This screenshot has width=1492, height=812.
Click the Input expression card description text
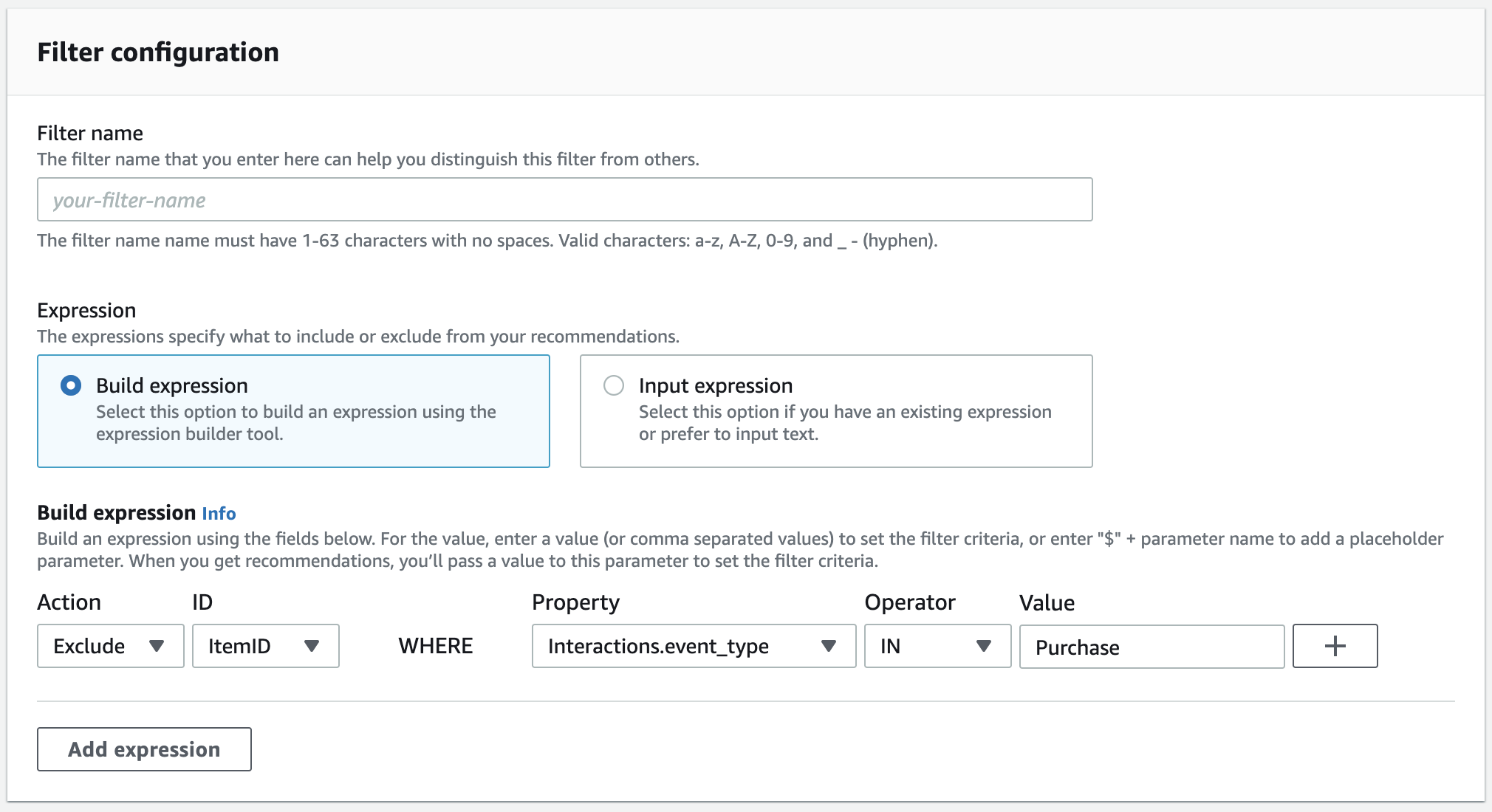844,423
